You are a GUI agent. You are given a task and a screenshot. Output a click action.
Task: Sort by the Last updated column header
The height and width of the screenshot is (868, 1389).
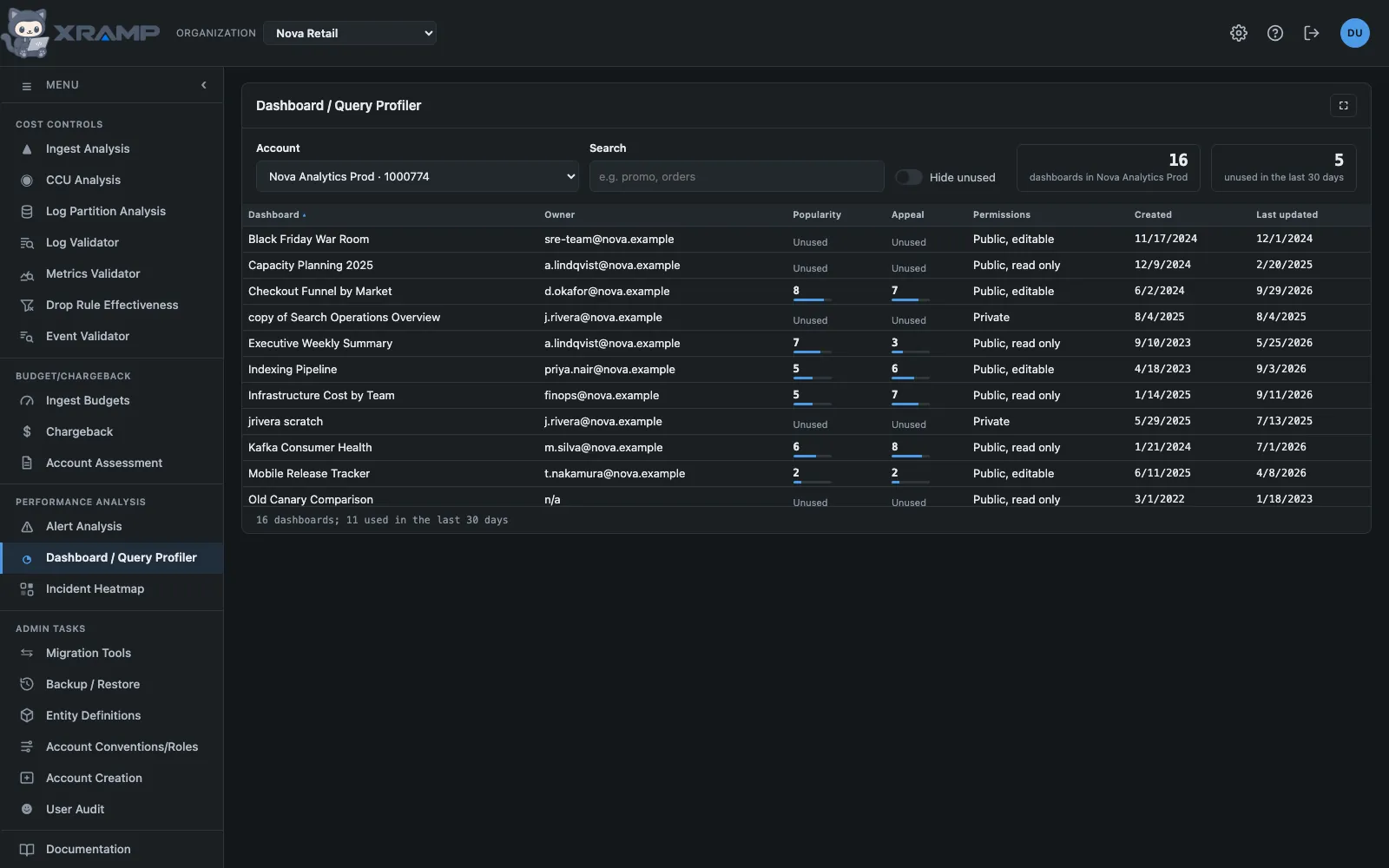[x=1287, y=214]
